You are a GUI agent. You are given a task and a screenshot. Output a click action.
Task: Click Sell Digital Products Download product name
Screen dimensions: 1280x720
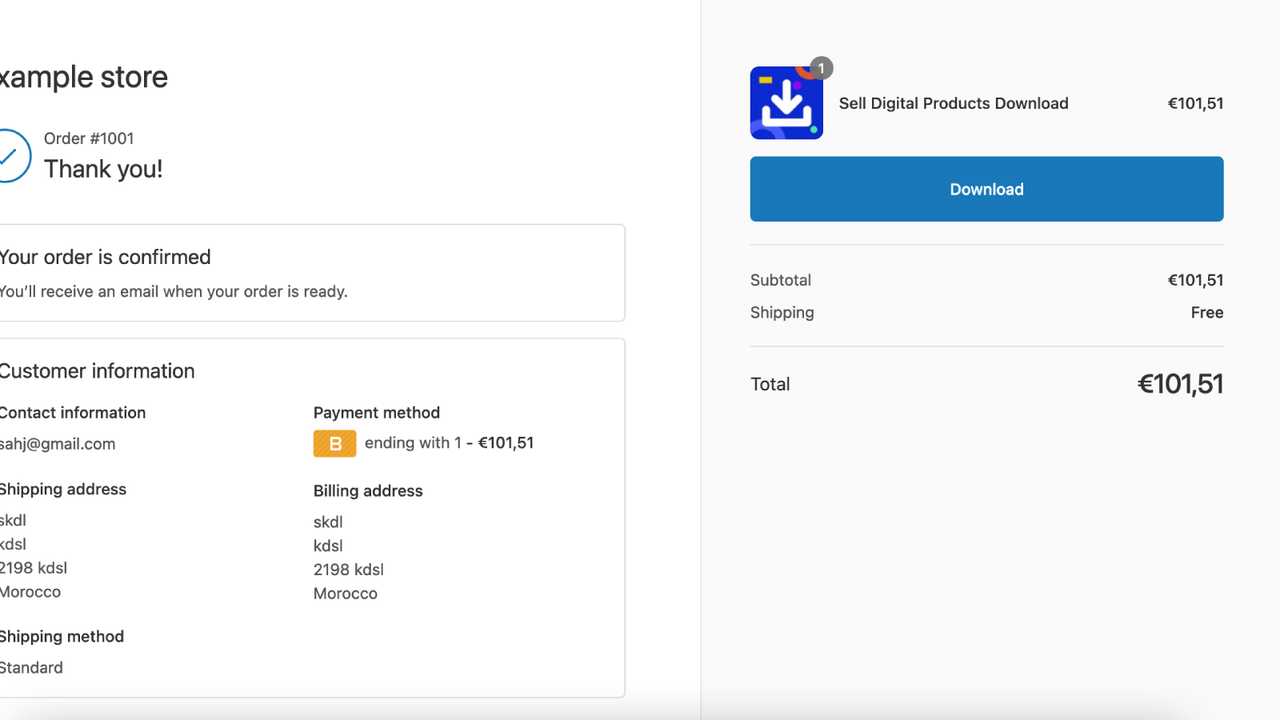[x=954, y=103]
